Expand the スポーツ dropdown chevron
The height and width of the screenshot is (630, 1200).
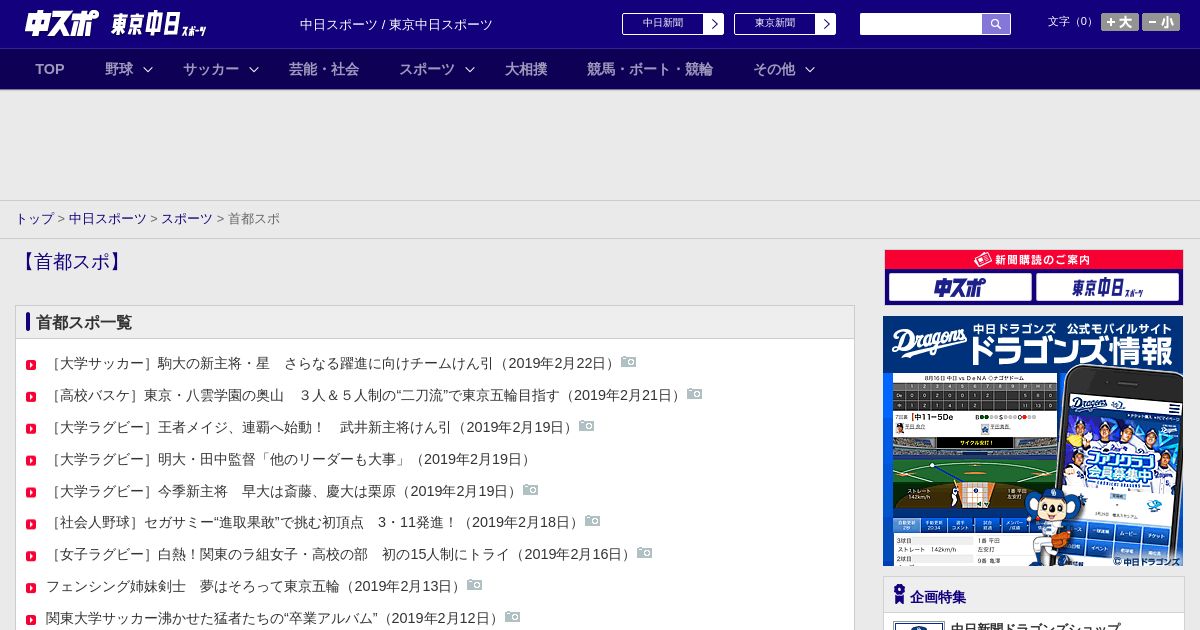[x=470, y=69]
